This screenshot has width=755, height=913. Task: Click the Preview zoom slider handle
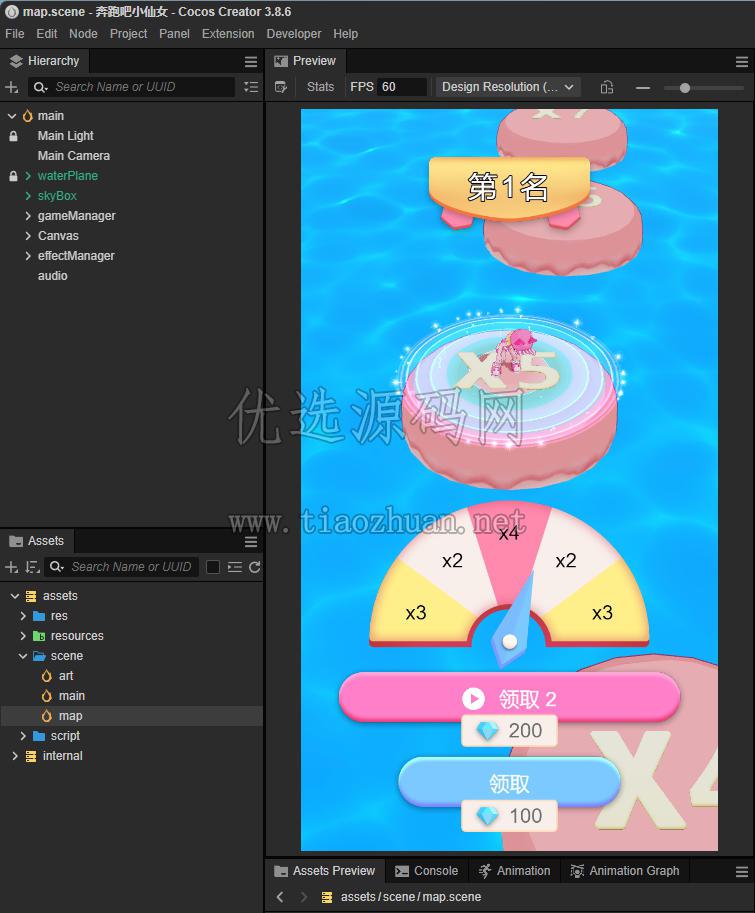pyautogui.click(x=685, y=88)
